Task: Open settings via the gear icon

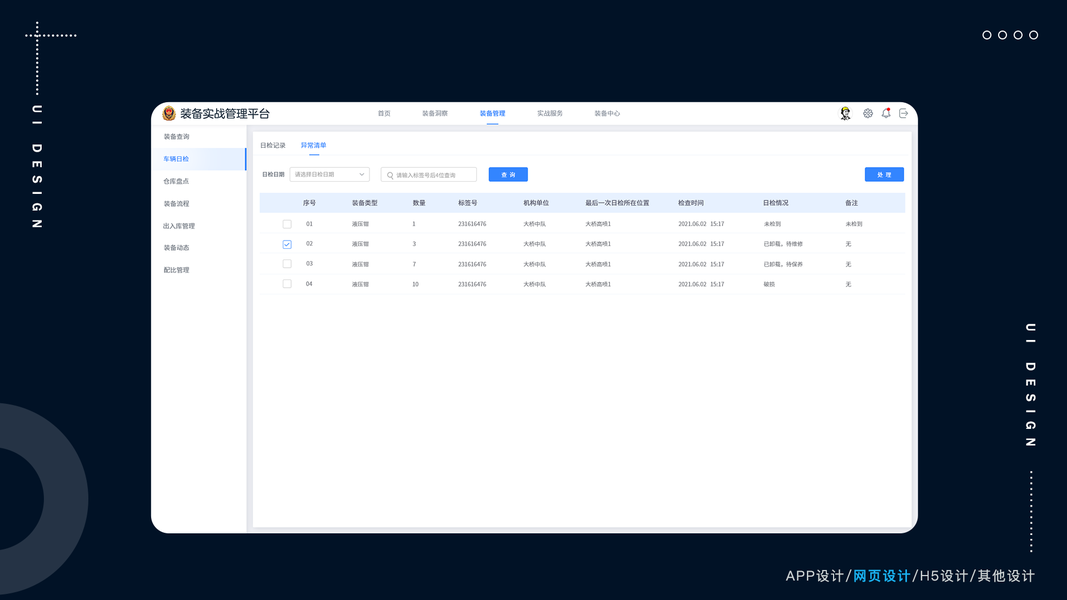Action: coord(868,114)
